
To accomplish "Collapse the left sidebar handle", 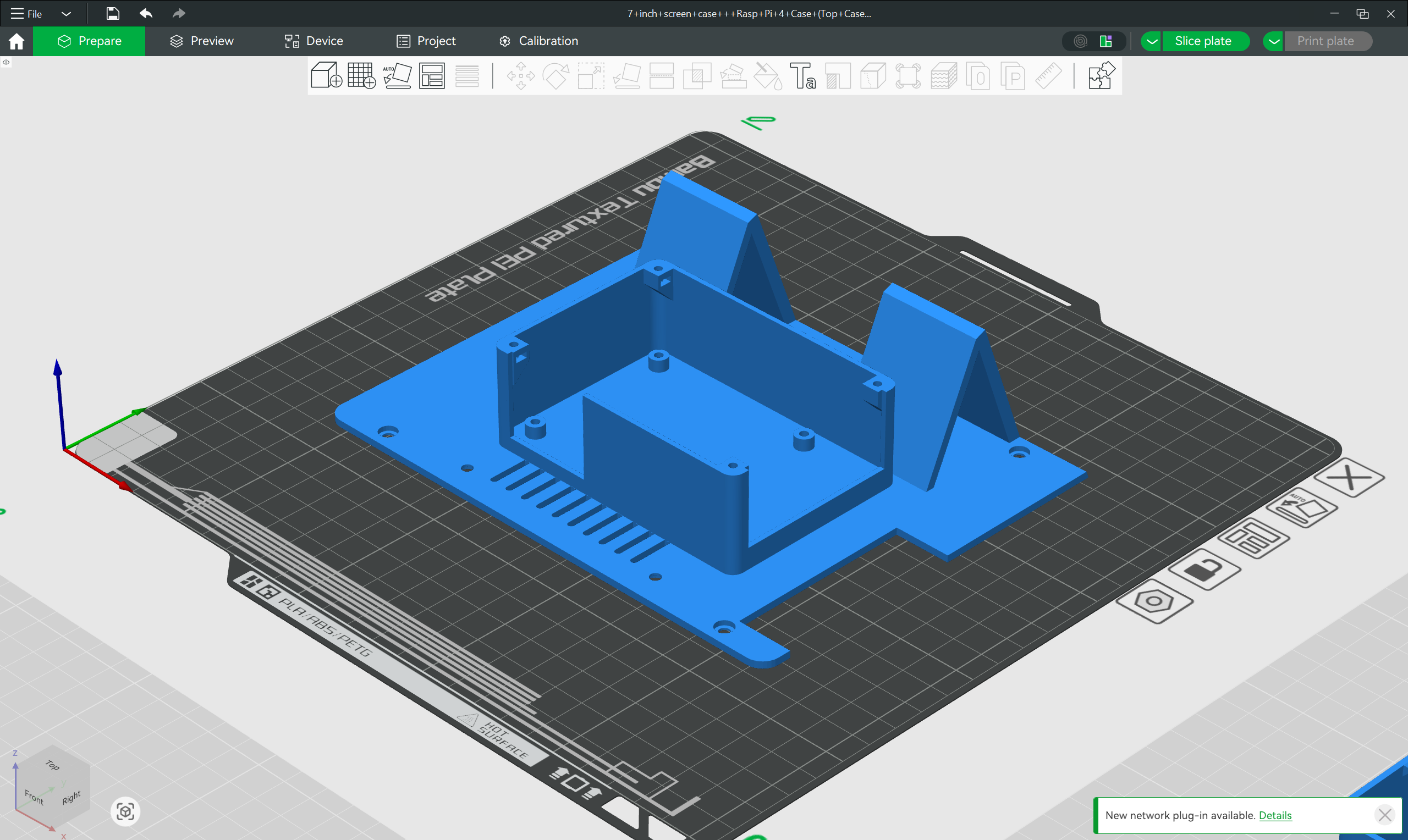I will (x=5, y=62).
